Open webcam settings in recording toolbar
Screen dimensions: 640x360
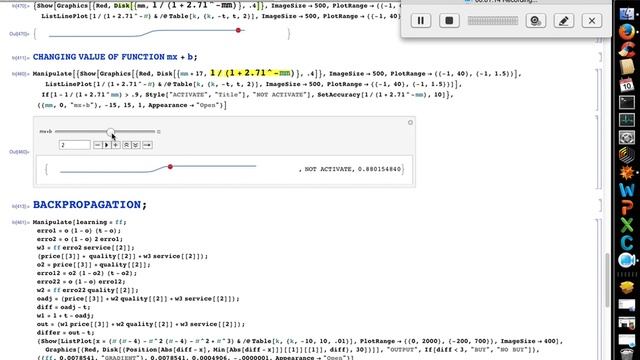[536, 20]
